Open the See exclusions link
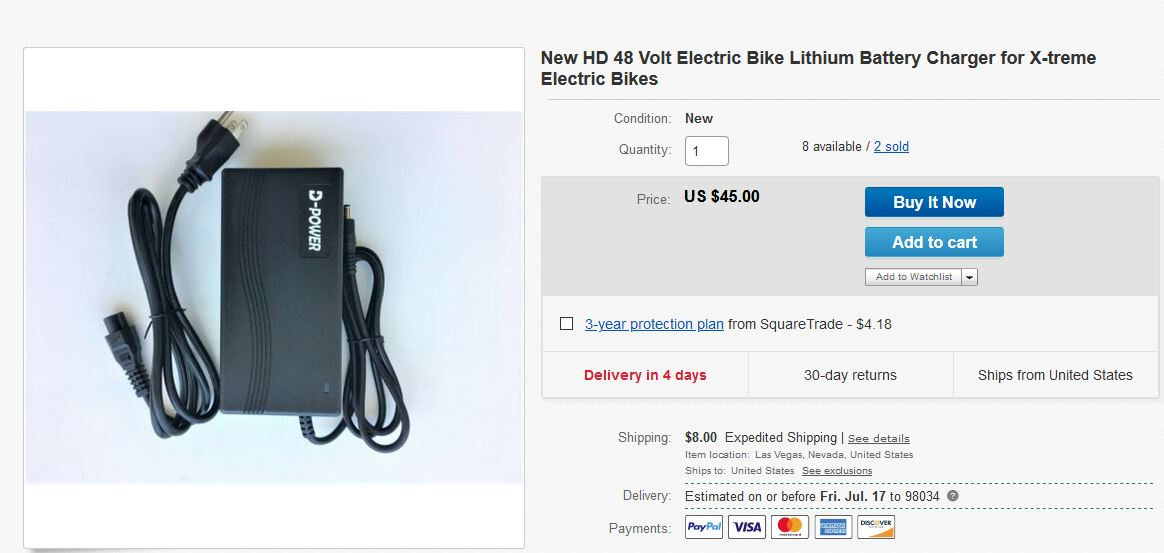Screen dimensions: 1164x553 coord(837,471)
